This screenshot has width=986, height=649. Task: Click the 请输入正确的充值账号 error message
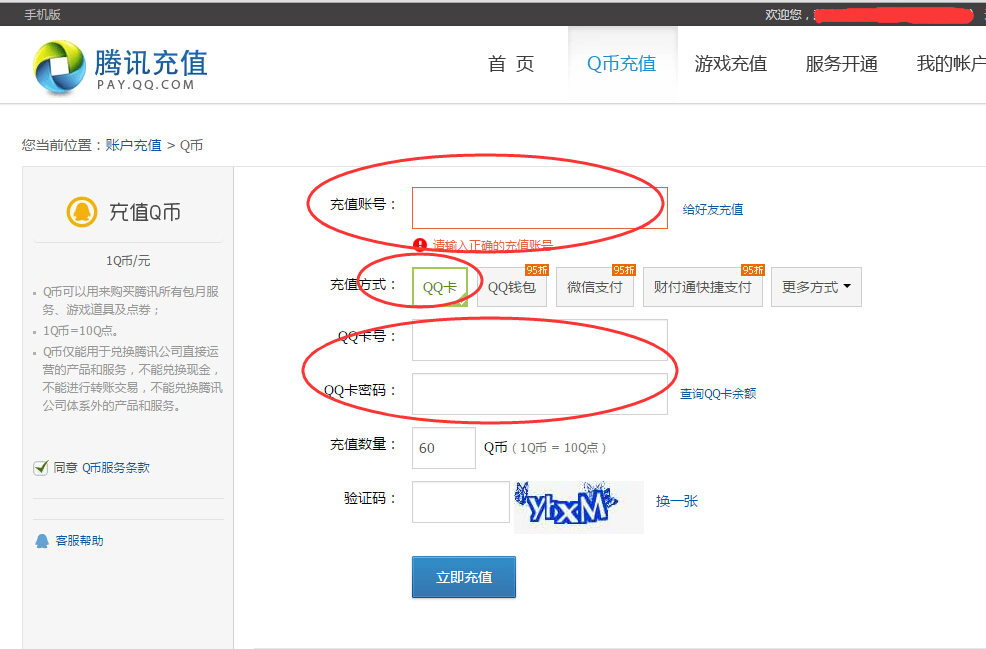492,245
